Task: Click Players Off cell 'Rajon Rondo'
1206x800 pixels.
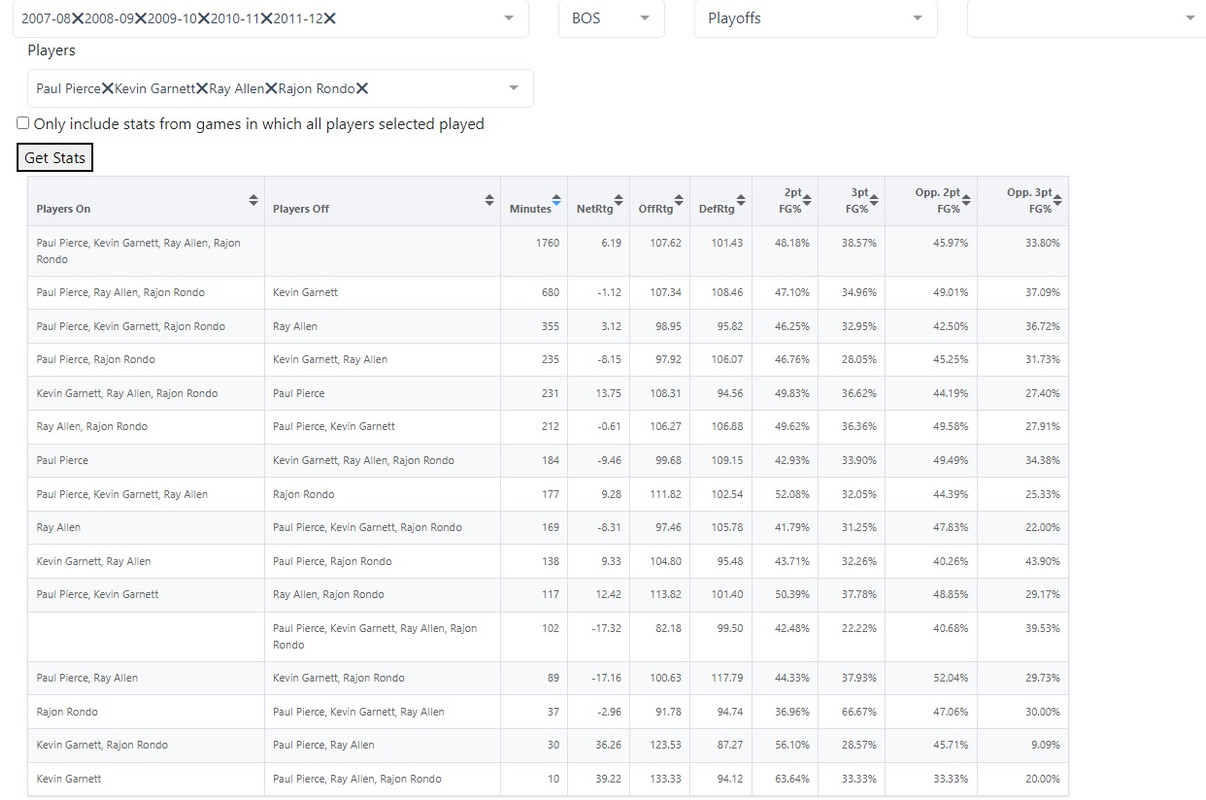Action: point(382,494)
